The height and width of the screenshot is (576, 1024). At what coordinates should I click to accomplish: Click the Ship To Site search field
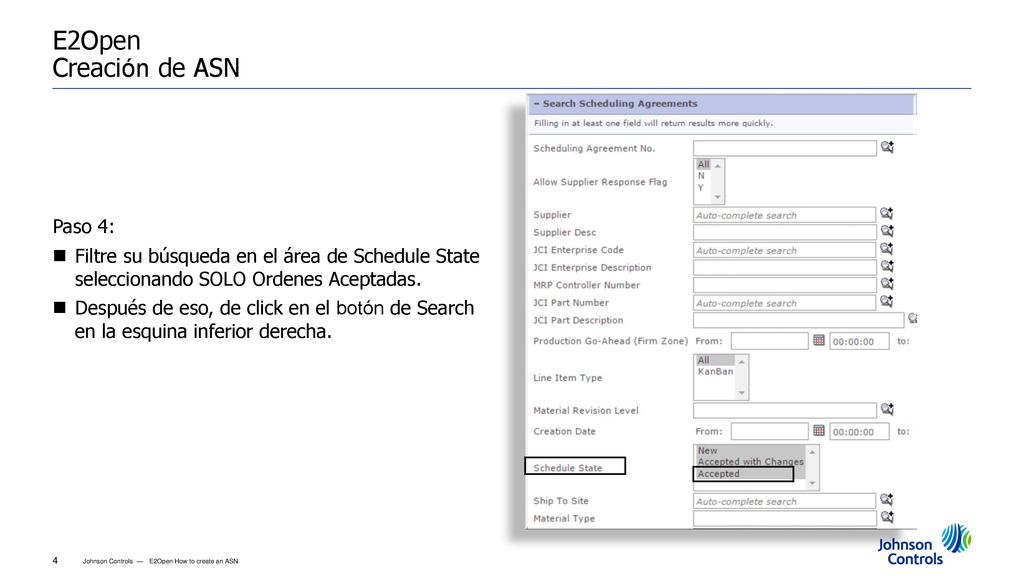point(784,502)
